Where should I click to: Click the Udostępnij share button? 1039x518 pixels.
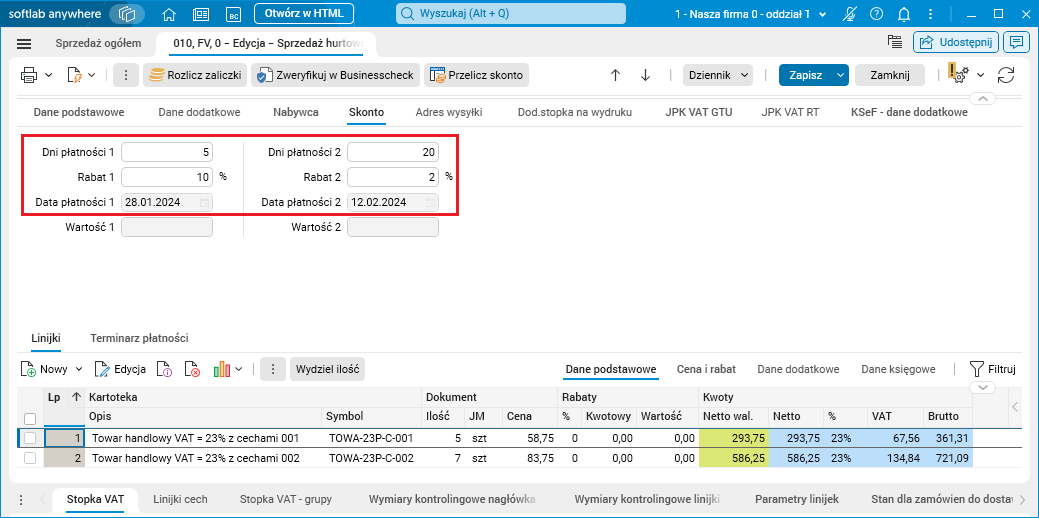[956, 42]
